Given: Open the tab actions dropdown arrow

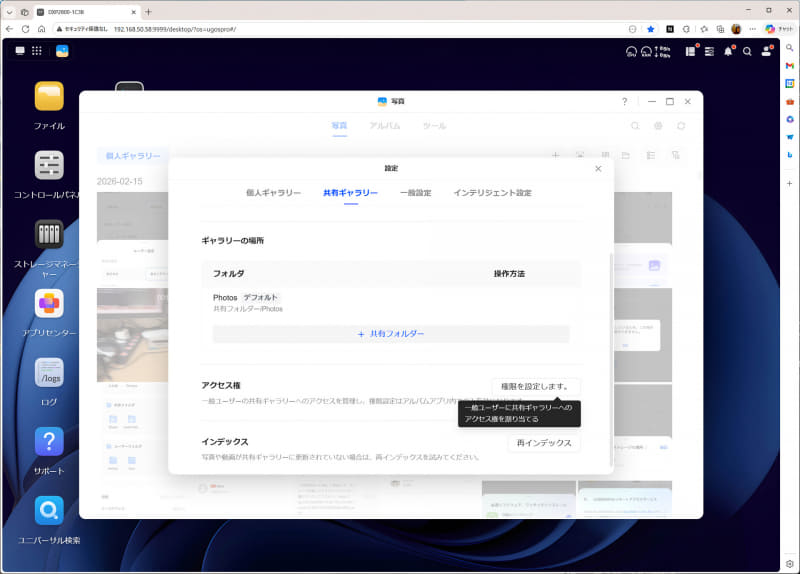Looking at the screenshot, I should pyautogui.click(x=9, y=12).
